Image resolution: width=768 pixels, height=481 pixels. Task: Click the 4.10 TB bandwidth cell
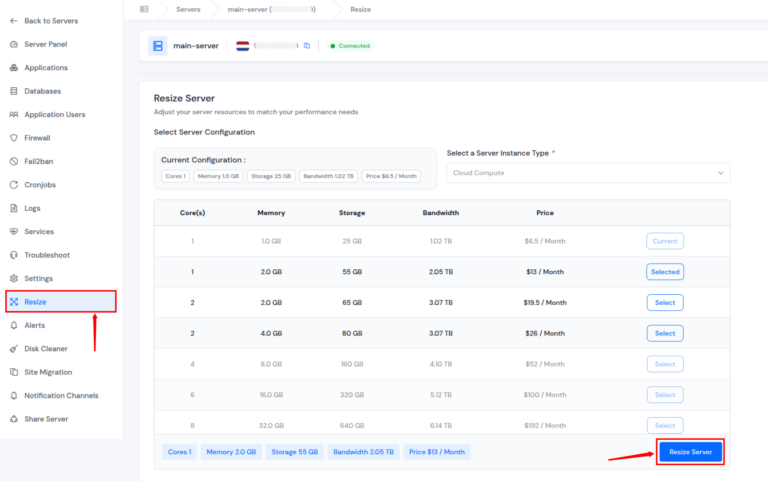(x=441, y=364)
